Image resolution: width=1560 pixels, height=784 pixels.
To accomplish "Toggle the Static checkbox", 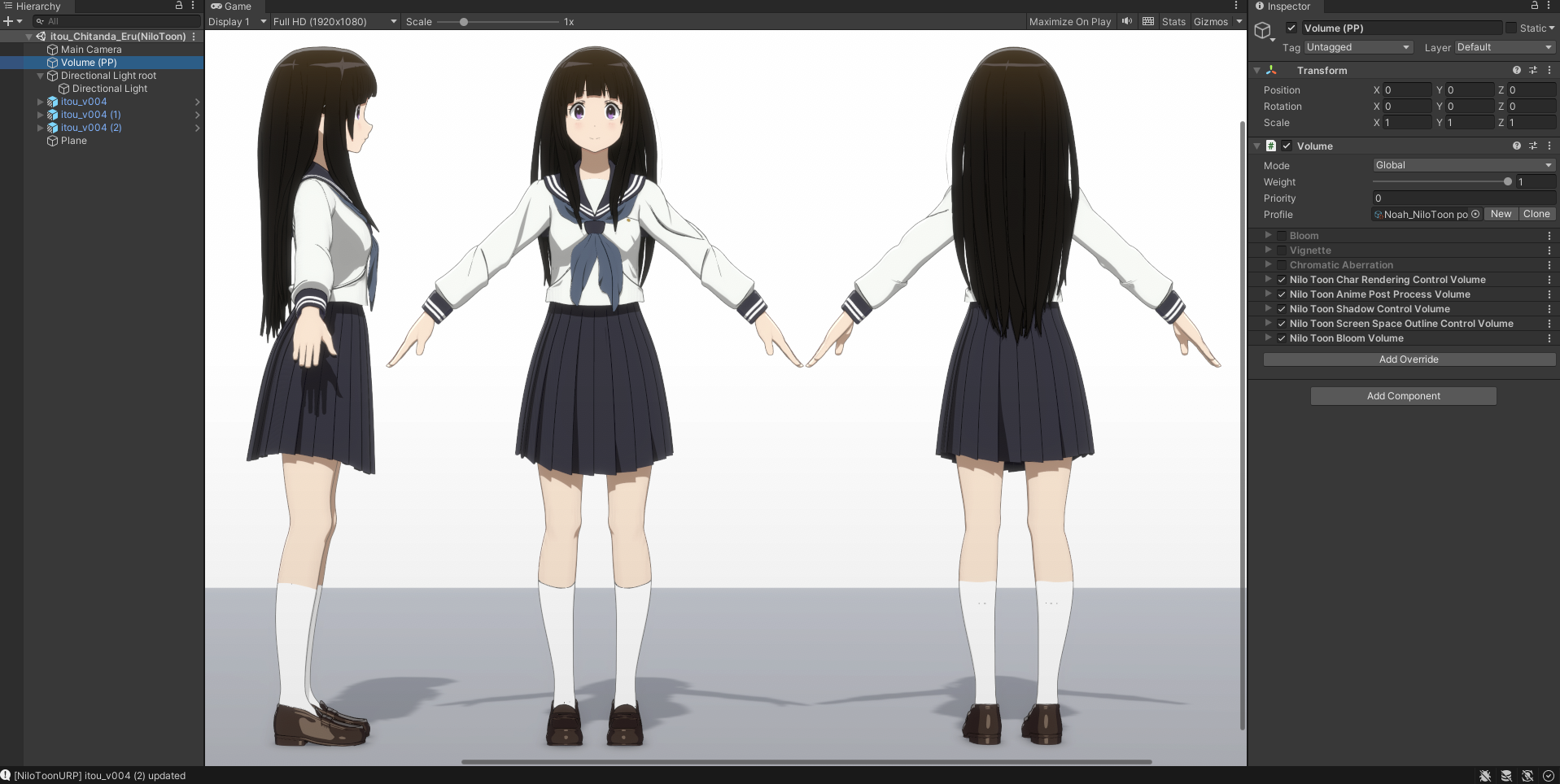I will 1511,28.
